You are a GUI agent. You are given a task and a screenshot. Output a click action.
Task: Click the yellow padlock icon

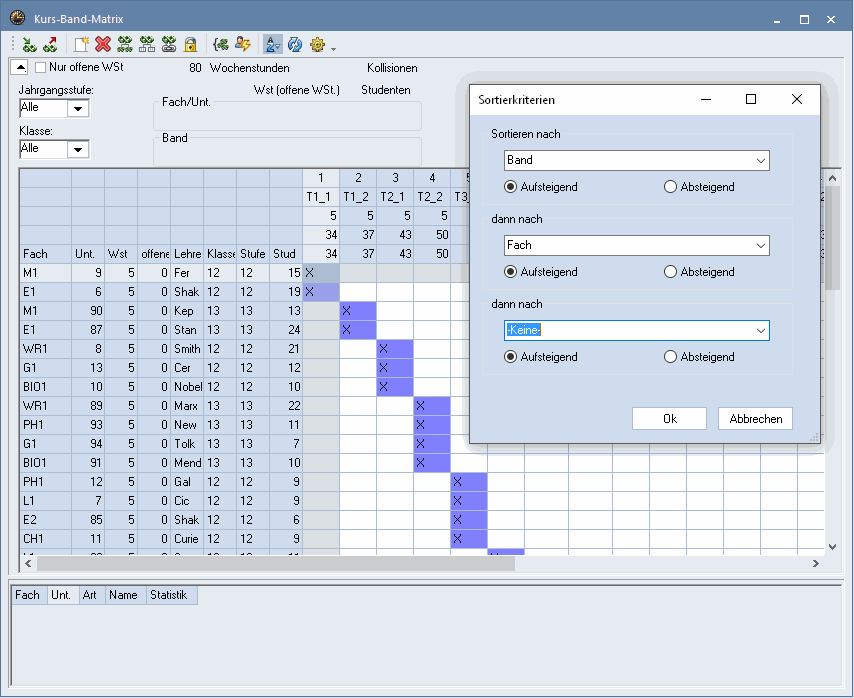[190, 45]
